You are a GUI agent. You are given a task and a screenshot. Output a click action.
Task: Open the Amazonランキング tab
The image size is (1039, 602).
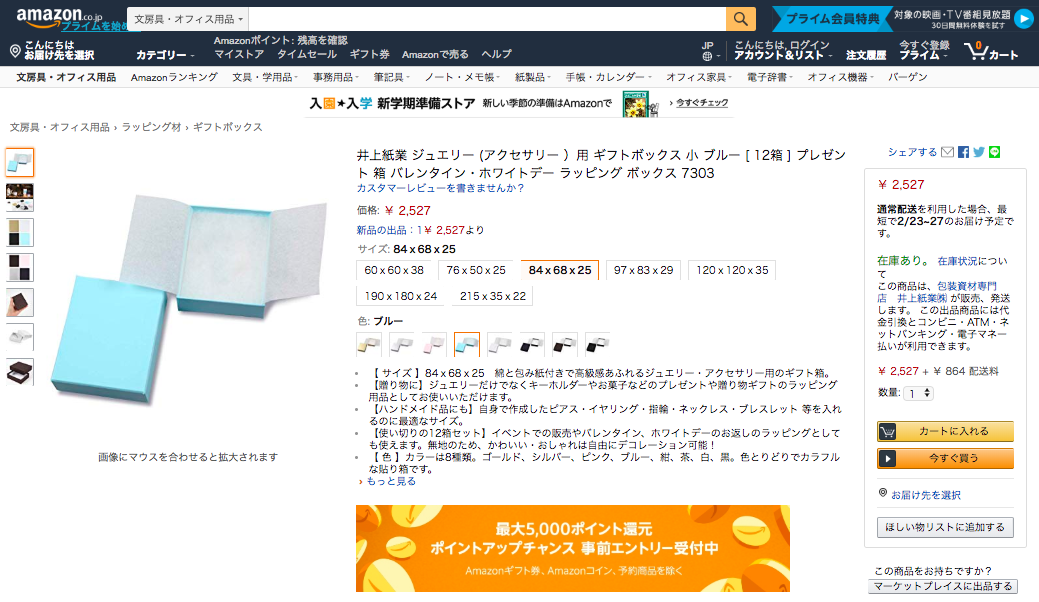[x=174, y=77]
